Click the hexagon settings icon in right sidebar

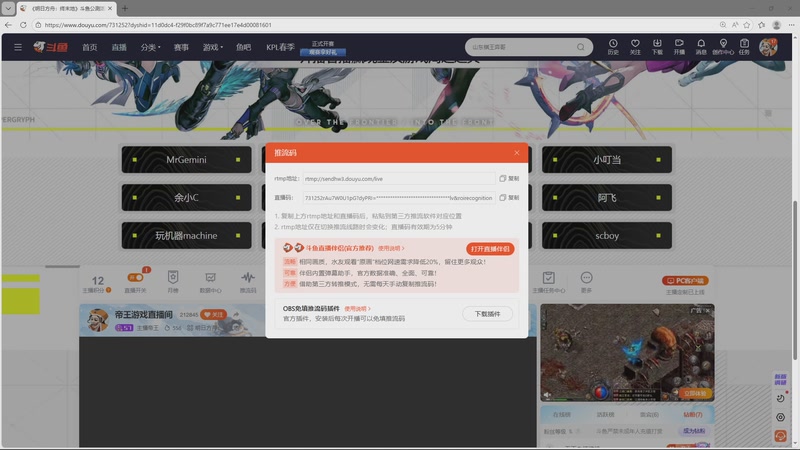(x=780, y=417)
